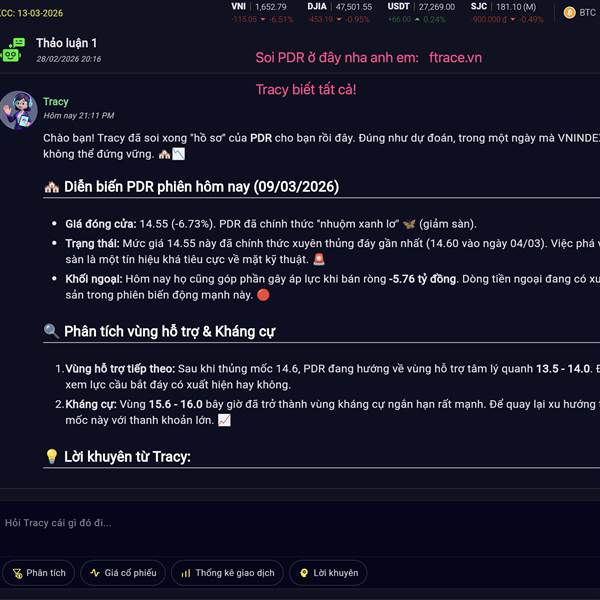The width and height of the screenshot is (600, 600).
Task: Click the lightbulb icon on Lời khuyên button
Action: 304,573
